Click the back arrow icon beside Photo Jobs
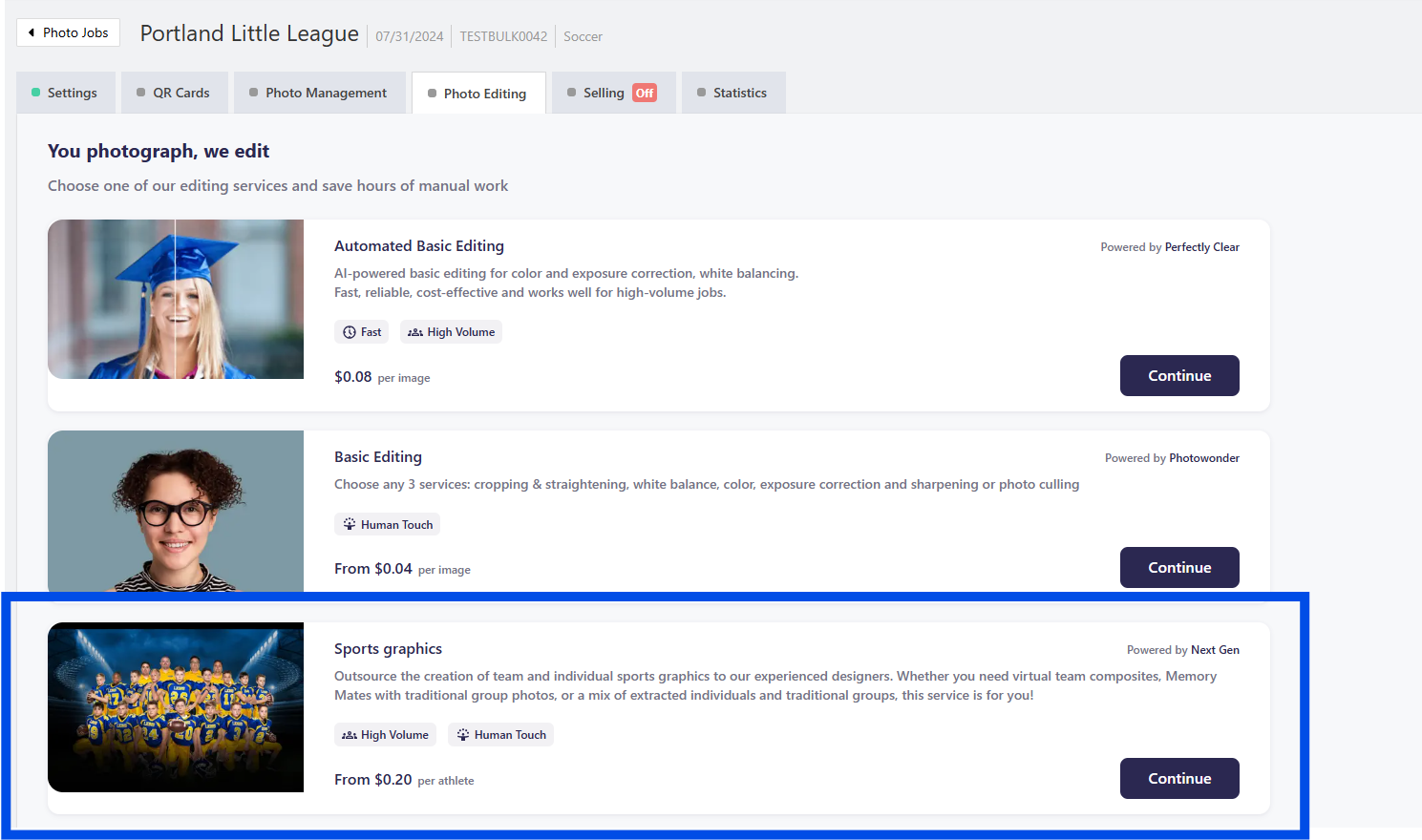The height and width of the screenshot is (840, 1422). pos(32,32)
